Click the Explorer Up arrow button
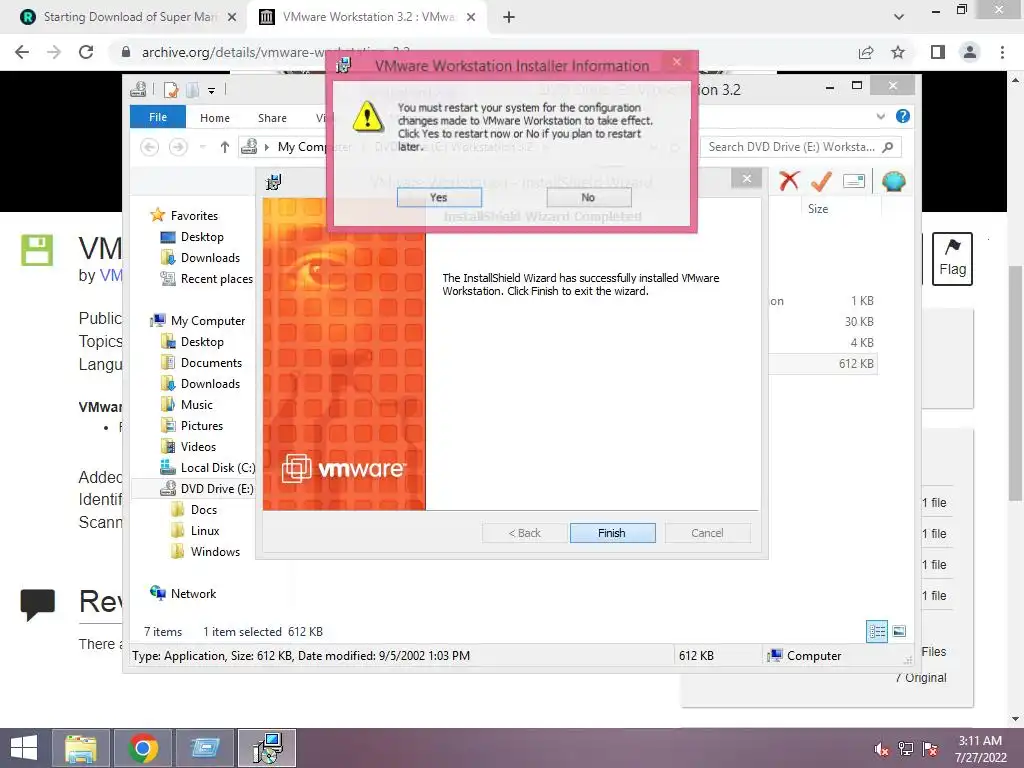 (225, 147)
